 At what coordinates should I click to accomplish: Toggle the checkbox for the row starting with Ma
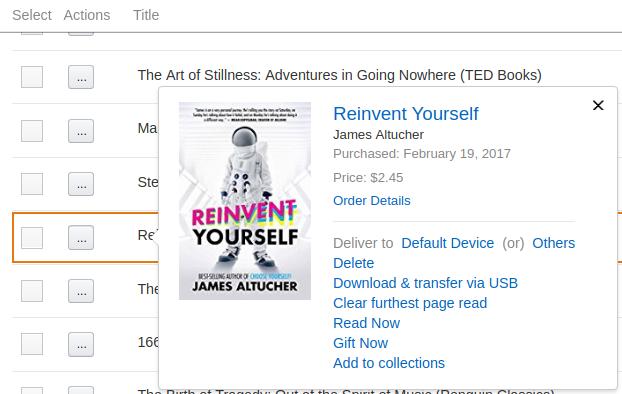(x=32, y=131)
